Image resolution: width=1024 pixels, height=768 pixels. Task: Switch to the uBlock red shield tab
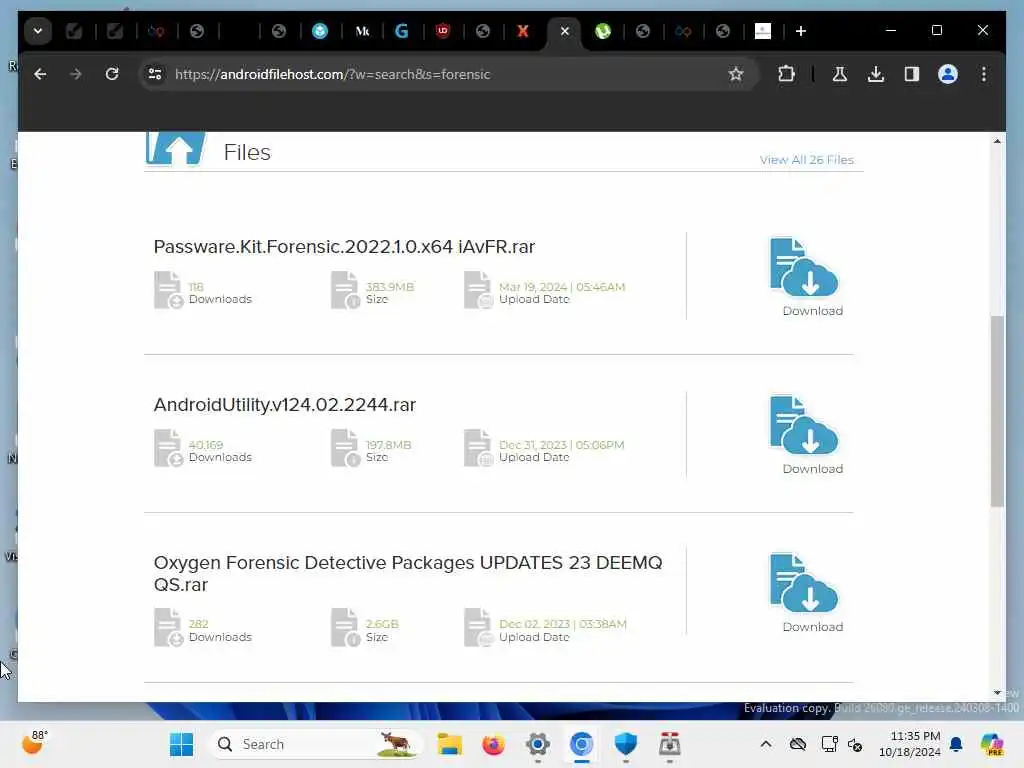443,31
